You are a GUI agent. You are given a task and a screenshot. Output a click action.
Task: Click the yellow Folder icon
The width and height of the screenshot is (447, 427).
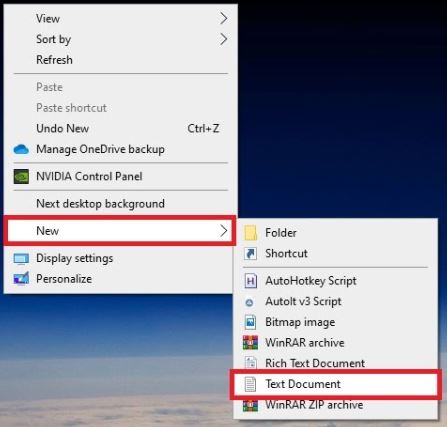pos(250,233)
